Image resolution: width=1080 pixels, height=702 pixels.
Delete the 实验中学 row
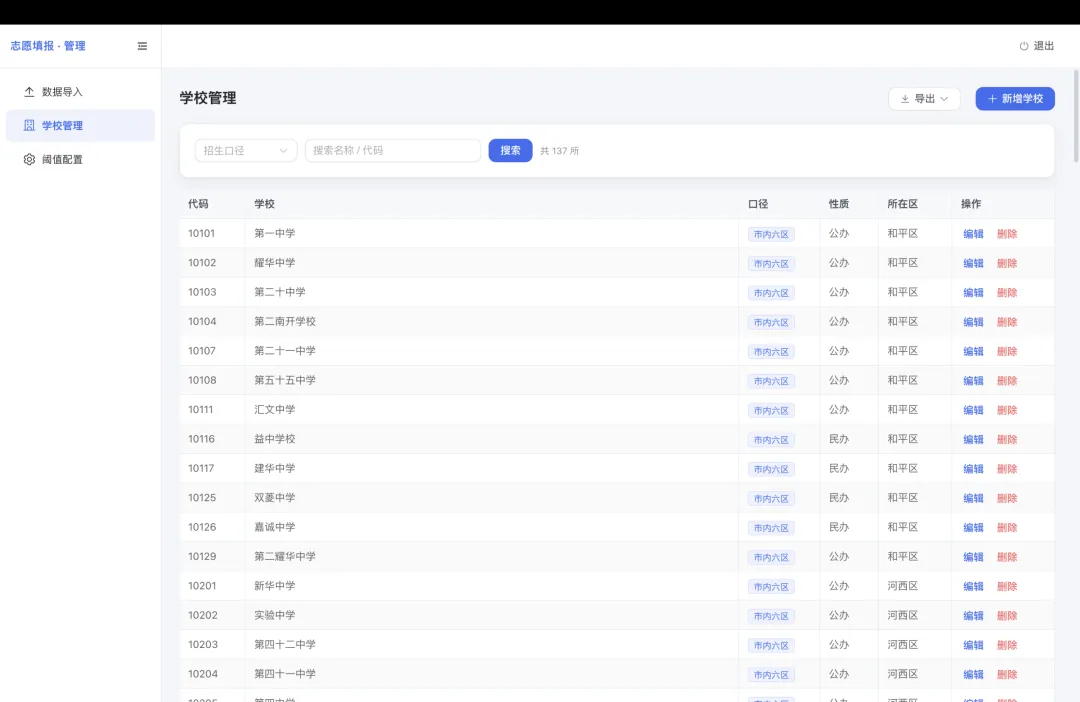click(x=1007, y=616)
